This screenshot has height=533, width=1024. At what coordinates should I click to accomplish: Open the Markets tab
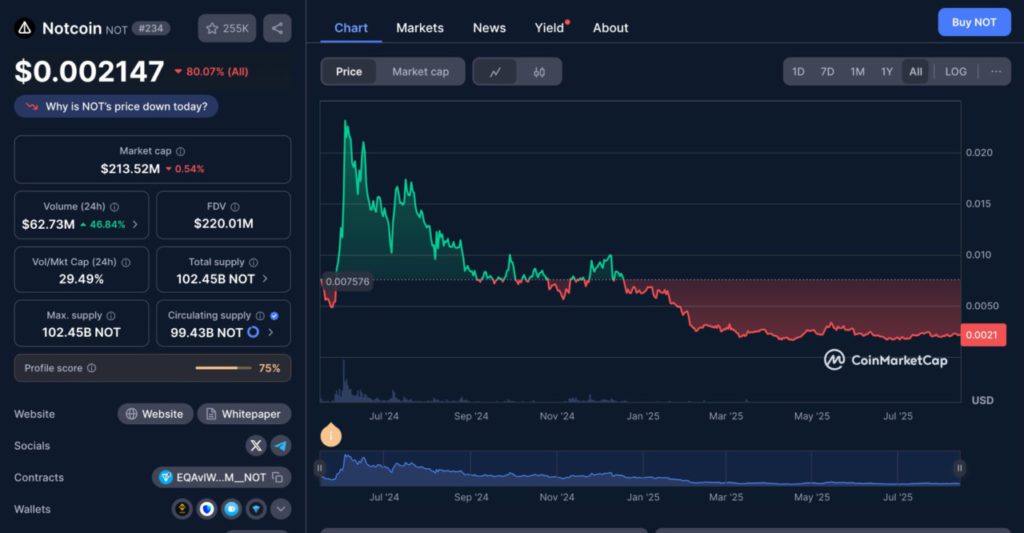click(420, 28)
